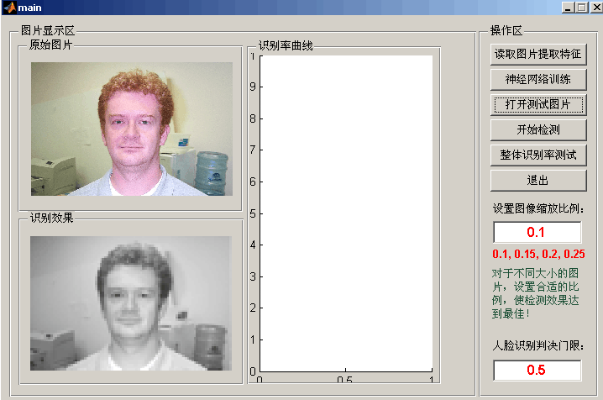Screen dimensions: 603x400
Task: Close the main window
Action: click(x=596, y=7)
